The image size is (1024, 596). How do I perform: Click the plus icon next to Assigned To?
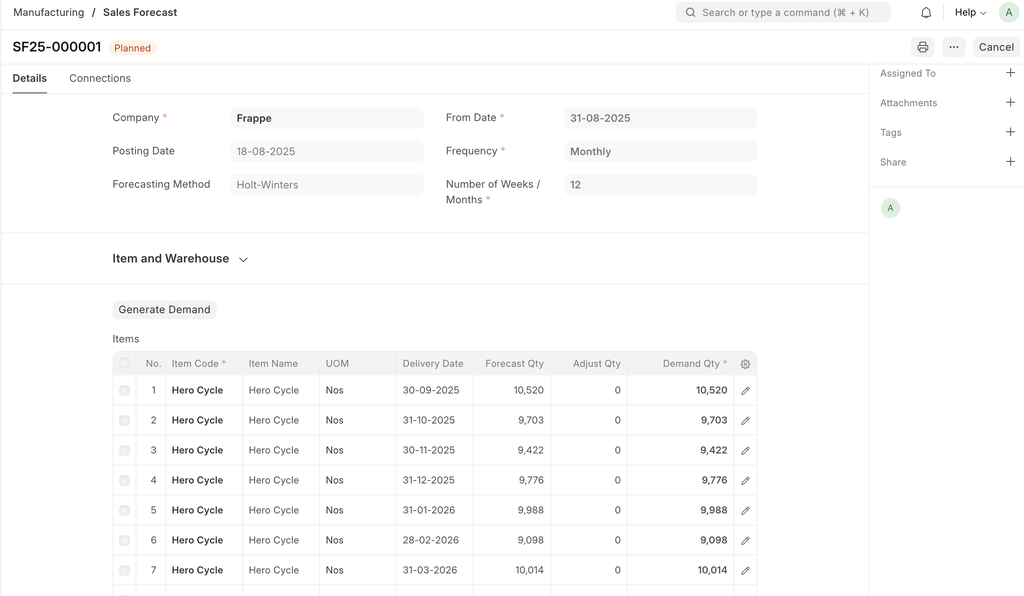pyautogui.click(x=1010, y=73)
